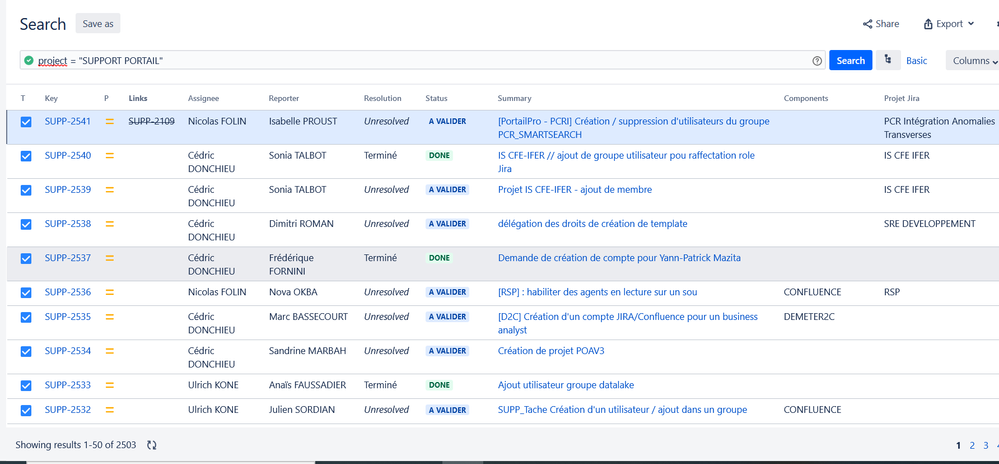Image resolution: width=999 pixels, height=464 pixels.
Task: Click the priority icon of SUPP-2540
Action: (x=110, y=156)
